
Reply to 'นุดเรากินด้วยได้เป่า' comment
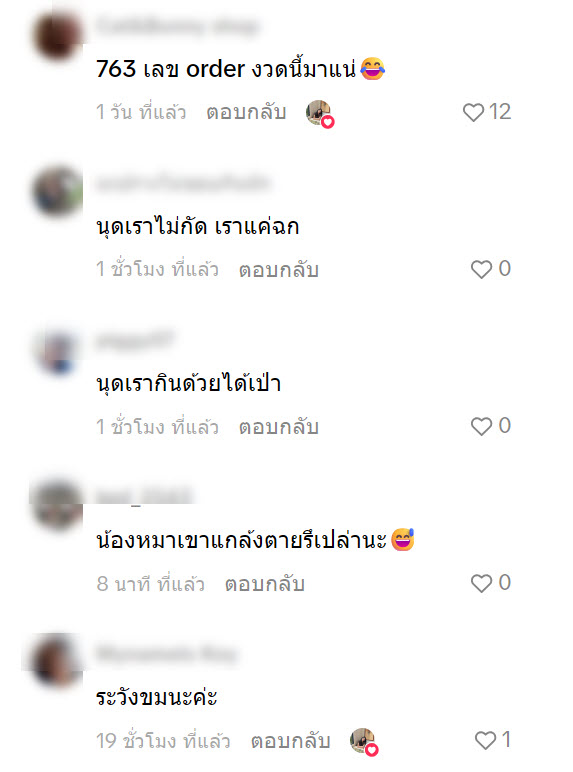click(279, 426)
